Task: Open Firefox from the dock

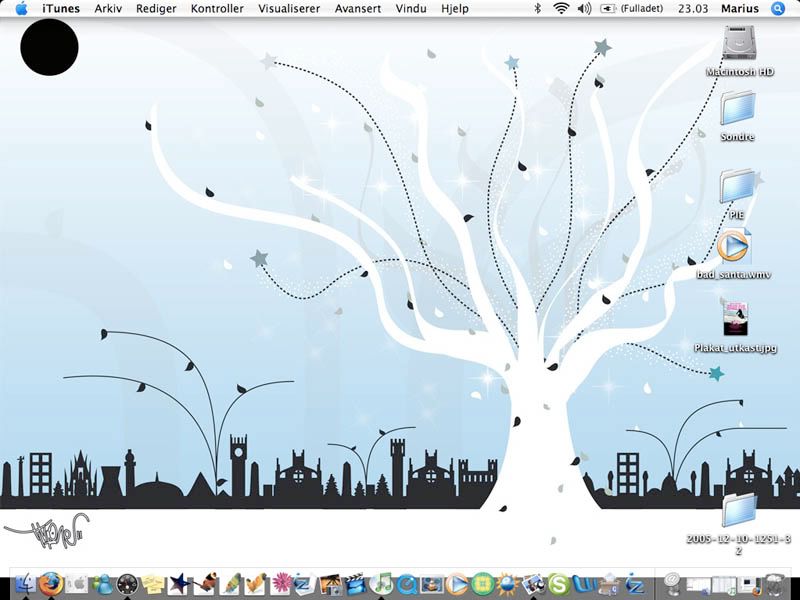Action: (50, 583)
